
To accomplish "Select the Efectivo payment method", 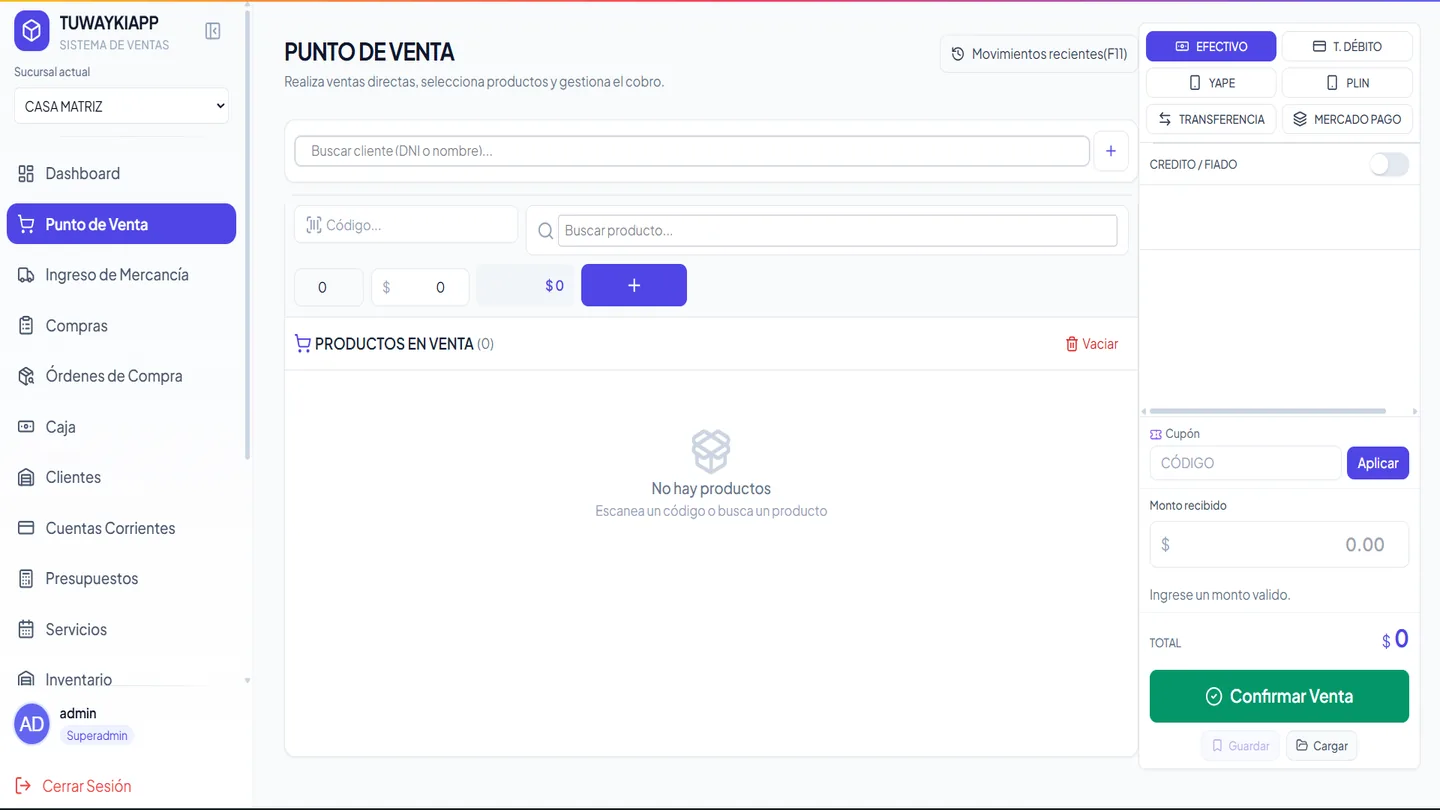I will (1211, 46).
